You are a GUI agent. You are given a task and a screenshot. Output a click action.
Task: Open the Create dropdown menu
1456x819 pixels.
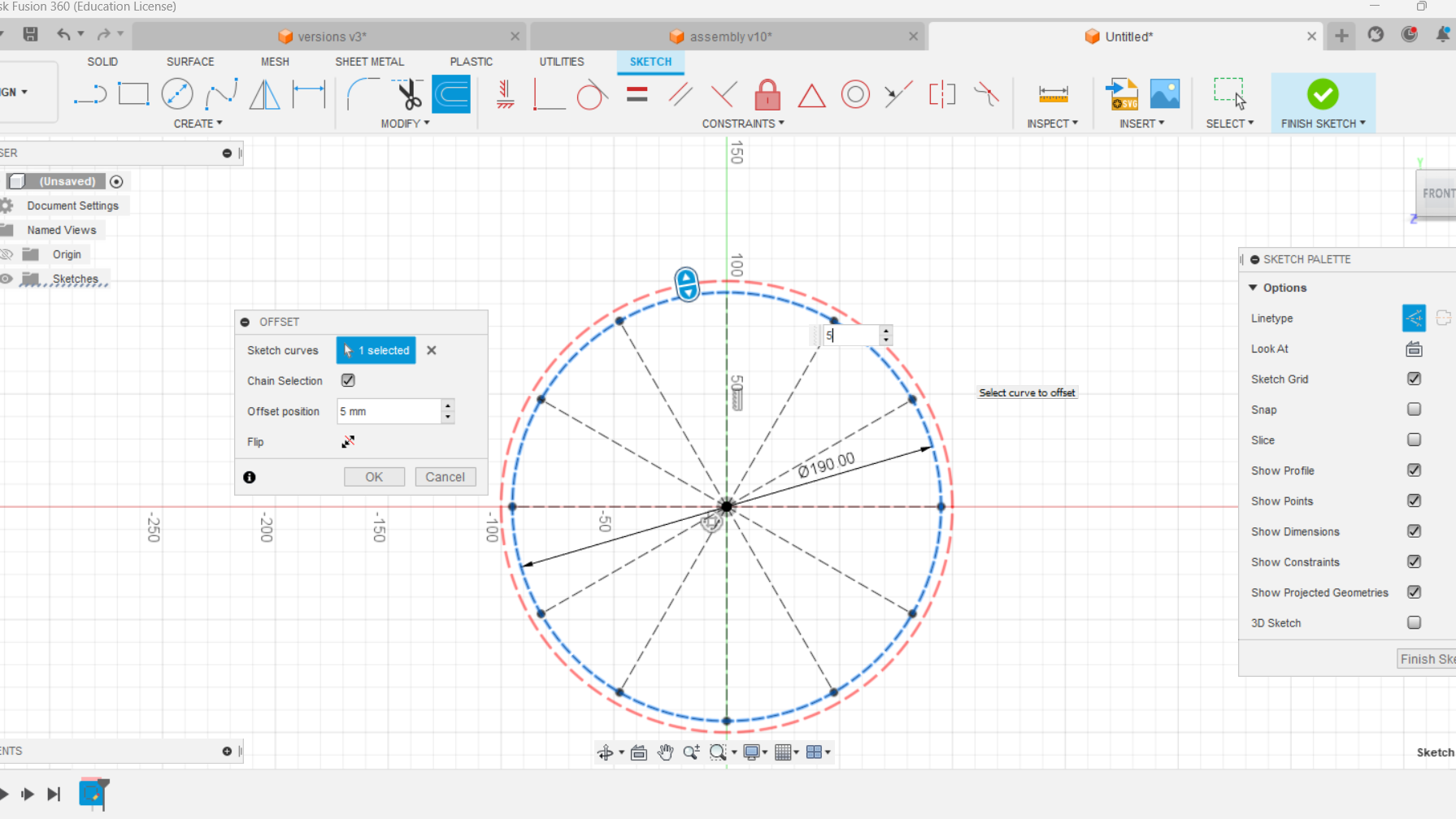click(x=198, y=123)
